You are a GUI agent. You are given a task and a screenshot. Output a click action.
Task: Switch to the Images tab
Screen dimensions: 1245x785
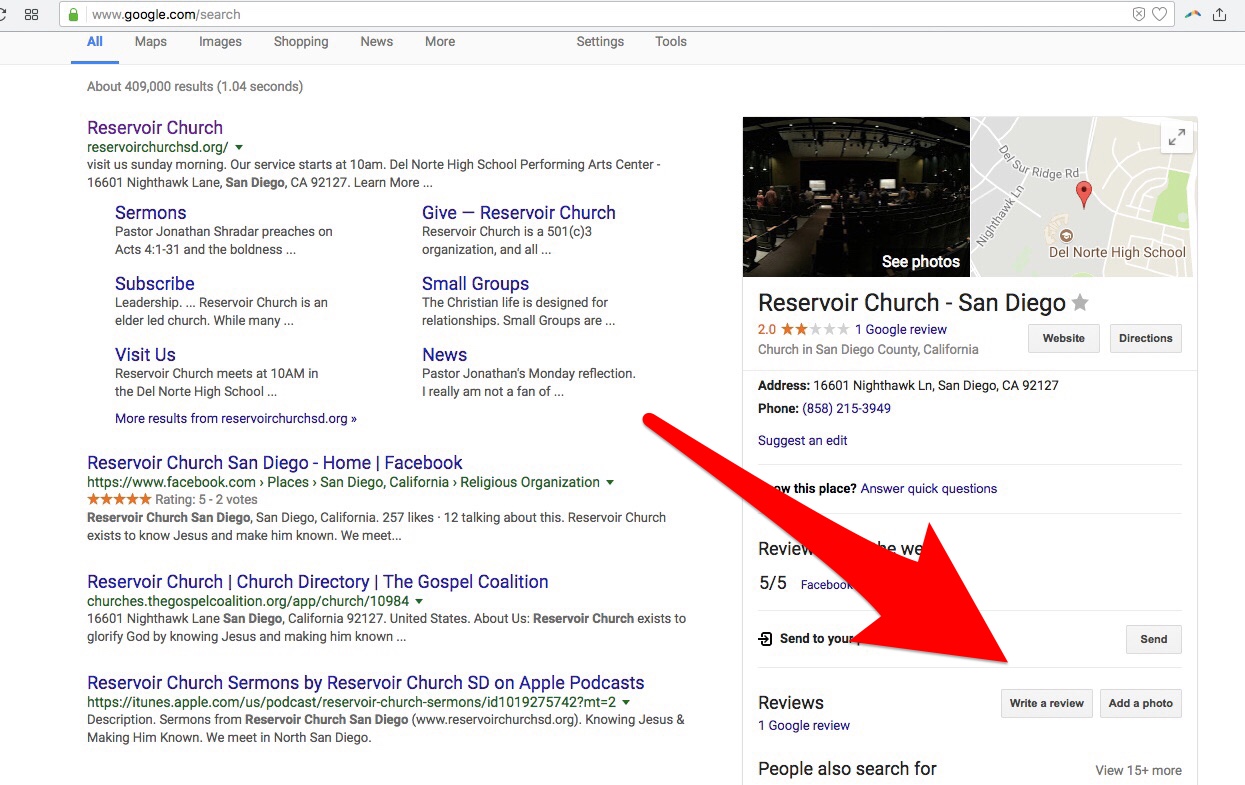point(220,42)
